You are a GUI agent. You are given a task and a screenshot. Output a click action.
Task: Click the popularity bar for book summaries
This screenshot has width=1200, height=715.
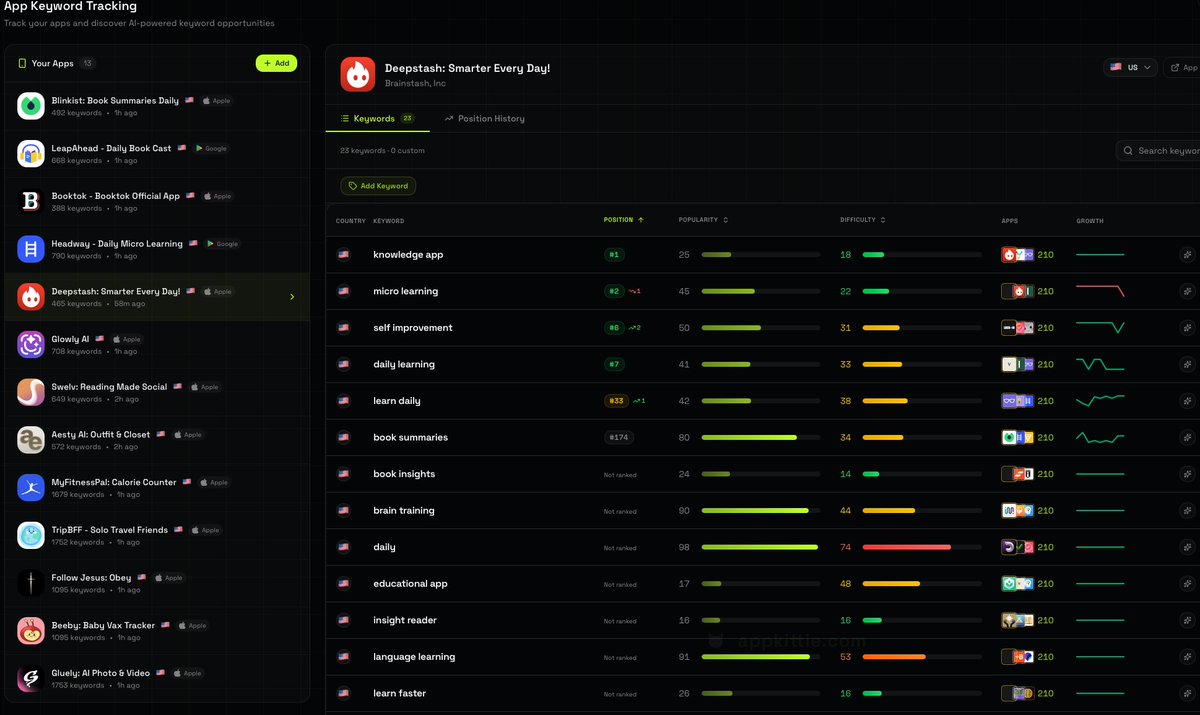pos(760,437)
